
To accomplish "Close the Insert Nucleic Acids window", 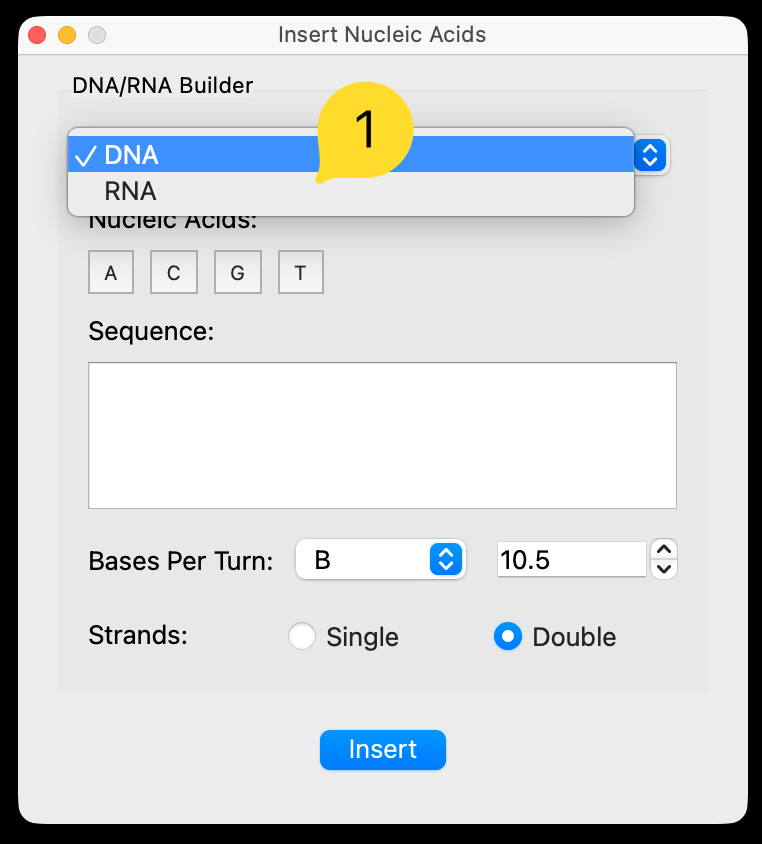I will tap(37, 35).
